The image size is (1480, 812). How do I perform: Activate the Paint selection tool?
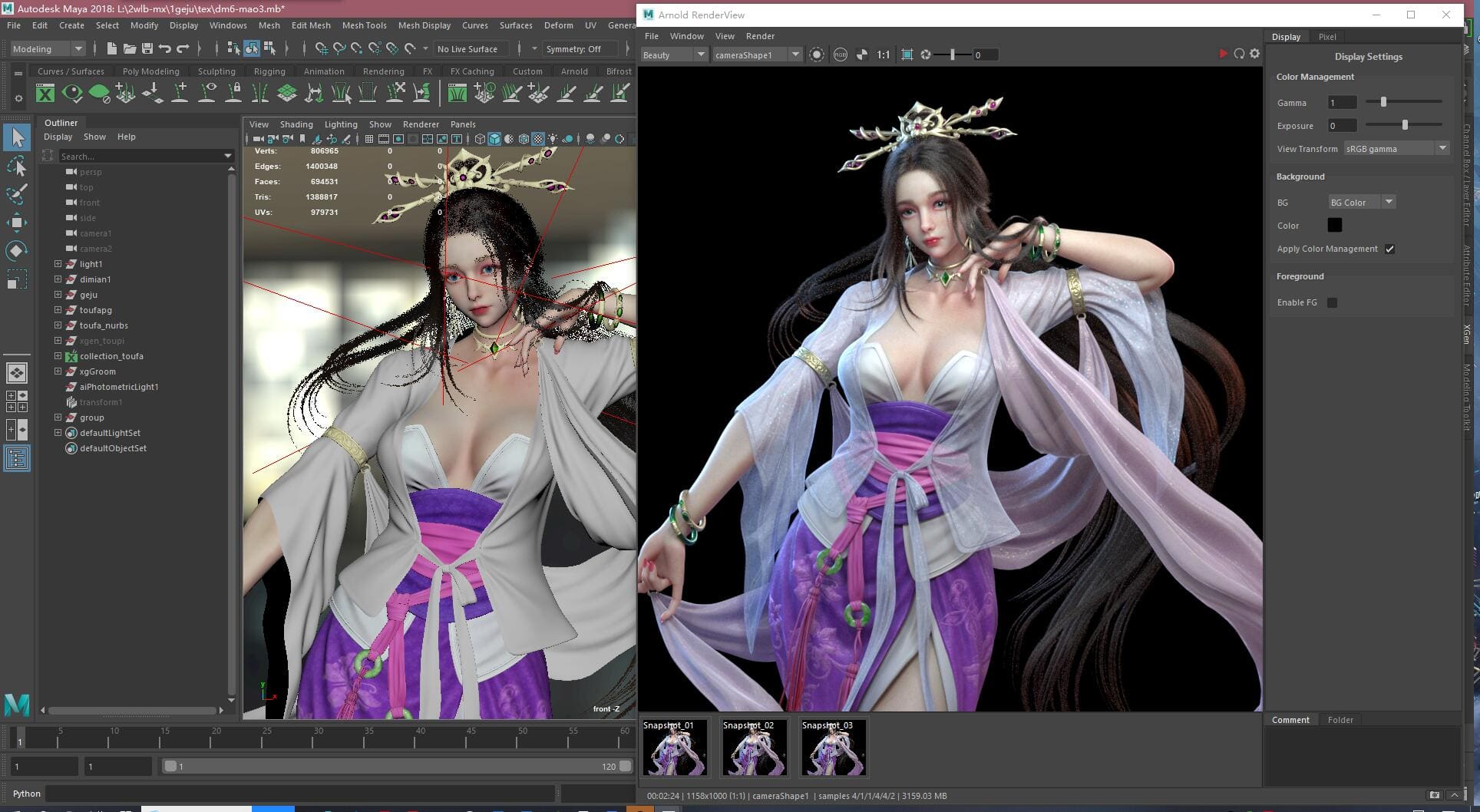[x=17, y=193]
